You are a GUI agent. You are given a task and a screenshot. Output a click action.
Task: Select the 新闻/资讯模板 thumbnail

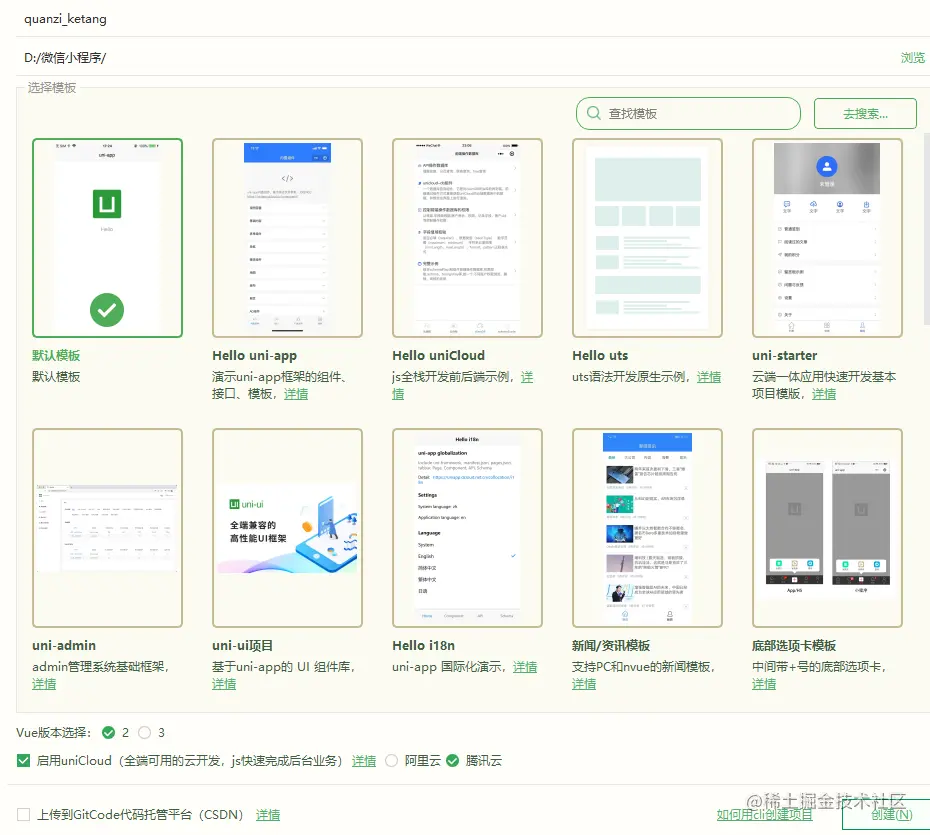647,528
